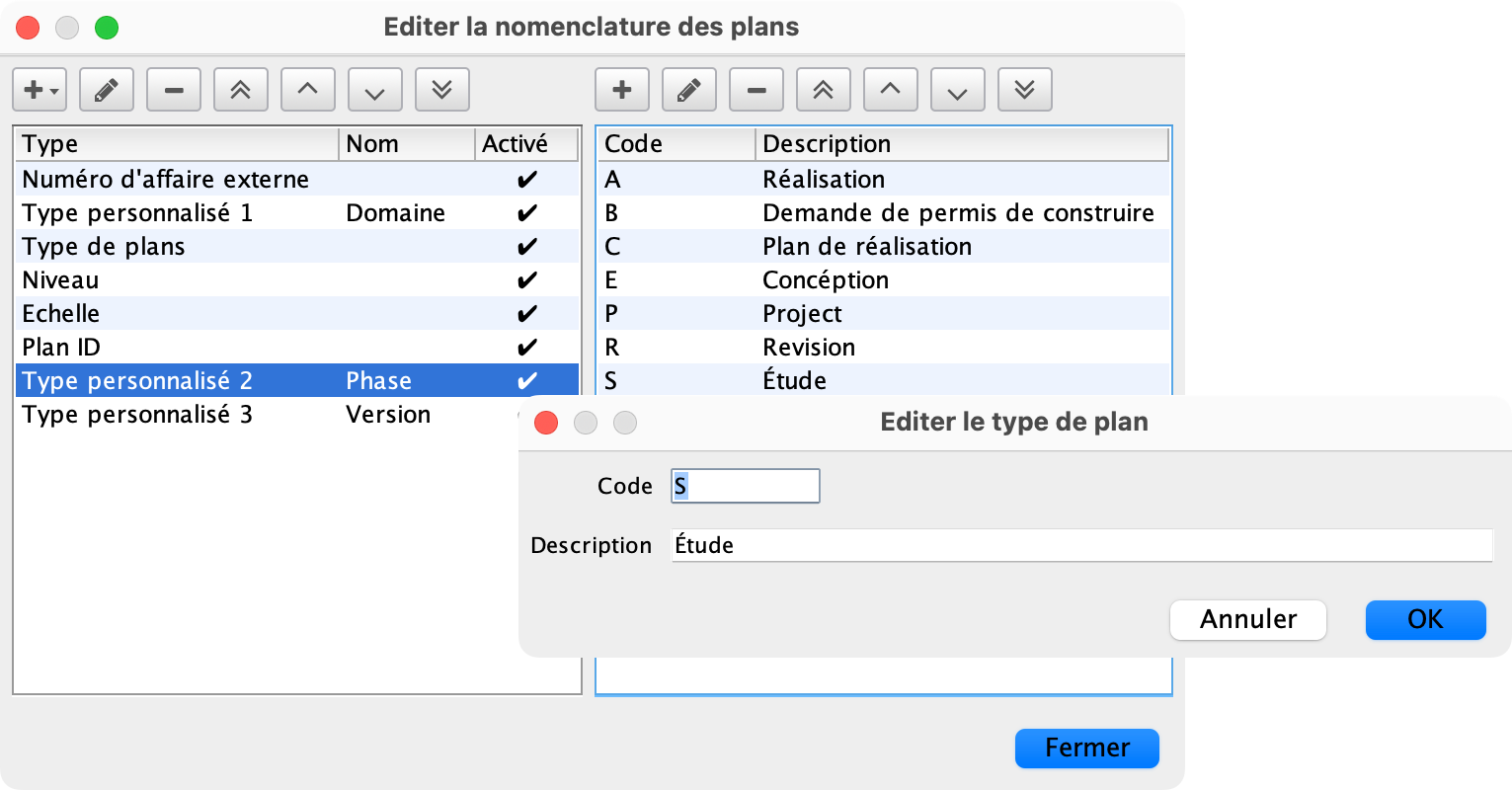The height and width of the screenshot is (790, 1512).
Task: Click the right panel add plus icon
Action: click(622, 90)
